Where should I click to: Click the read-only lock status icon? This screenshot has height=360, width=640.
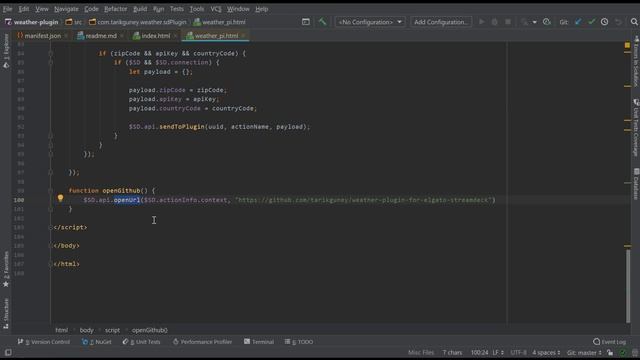[x=610, y=353]
